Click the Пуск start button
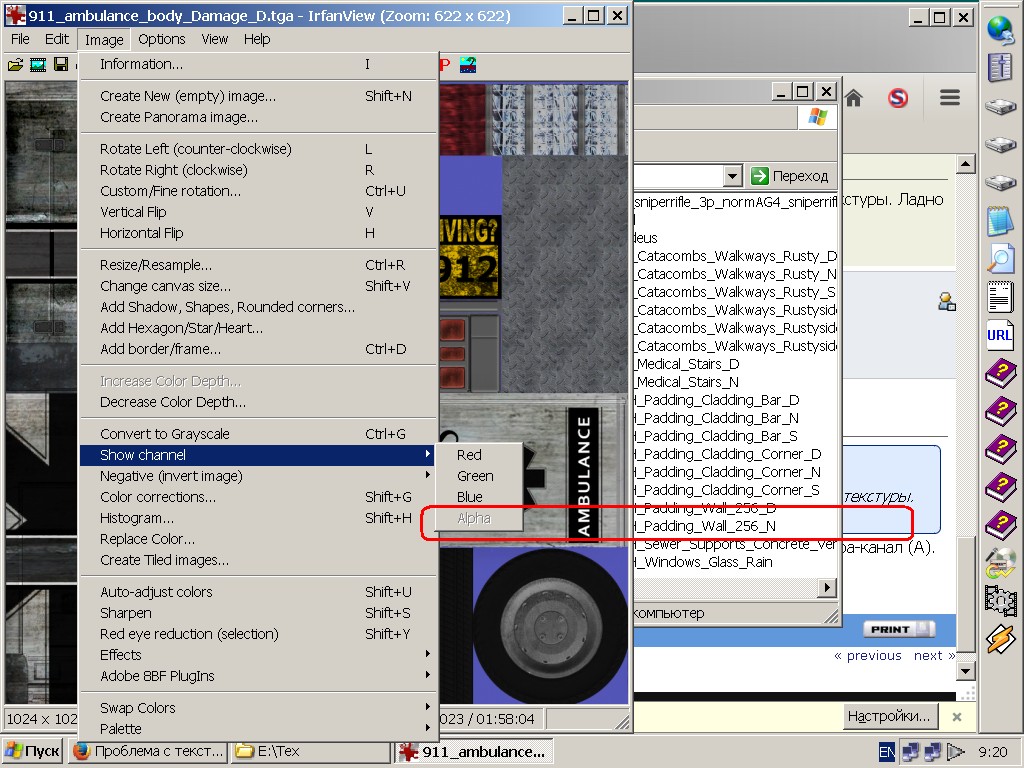 coord(32,752)
